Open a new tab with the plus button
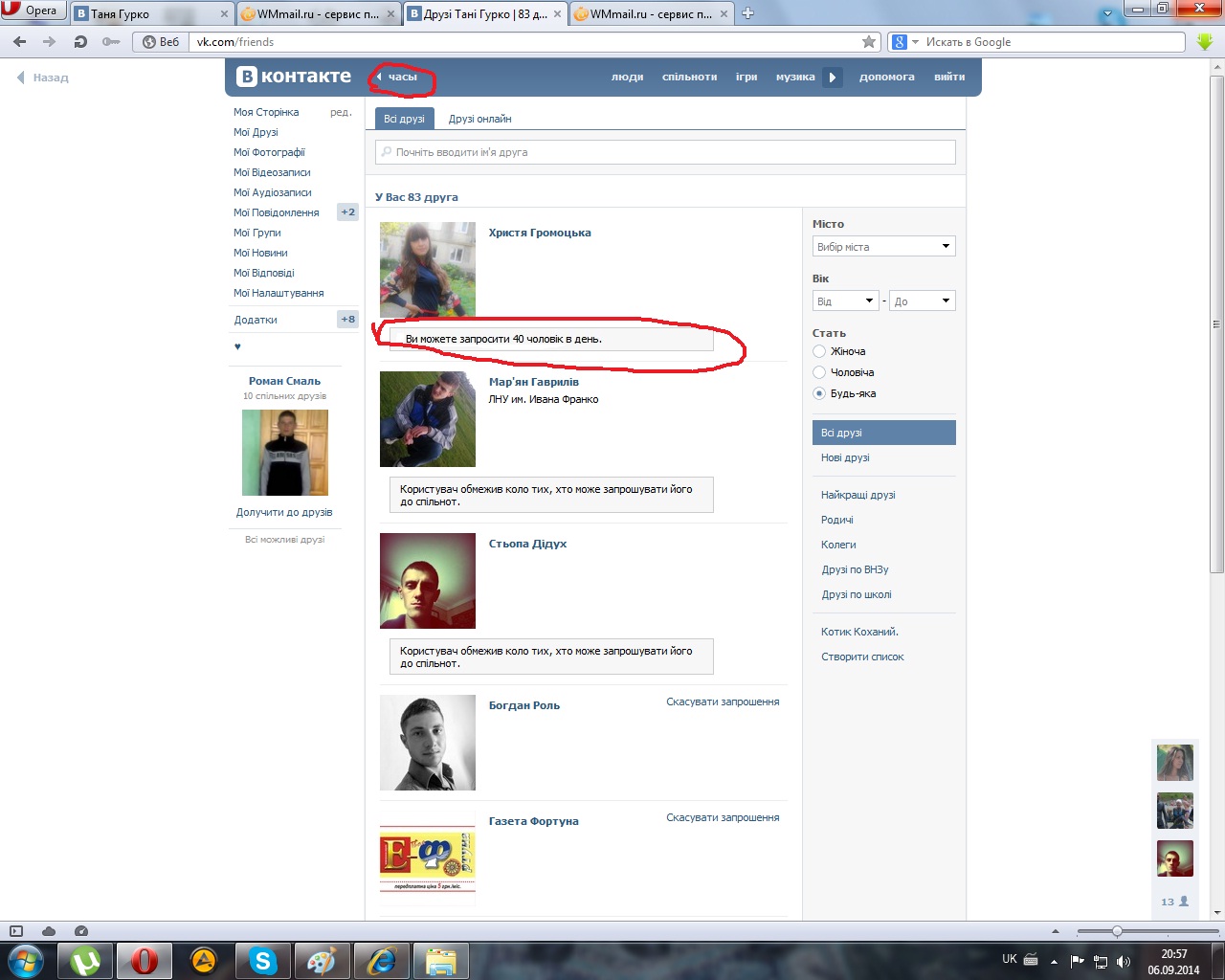Screen dimensions: 1225x980 [748, 13]
